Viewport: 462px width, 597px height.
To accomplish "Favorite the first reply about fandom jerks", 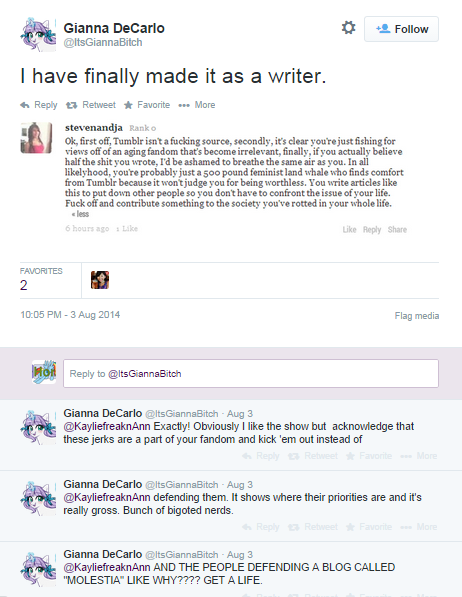I will point(369,456).
